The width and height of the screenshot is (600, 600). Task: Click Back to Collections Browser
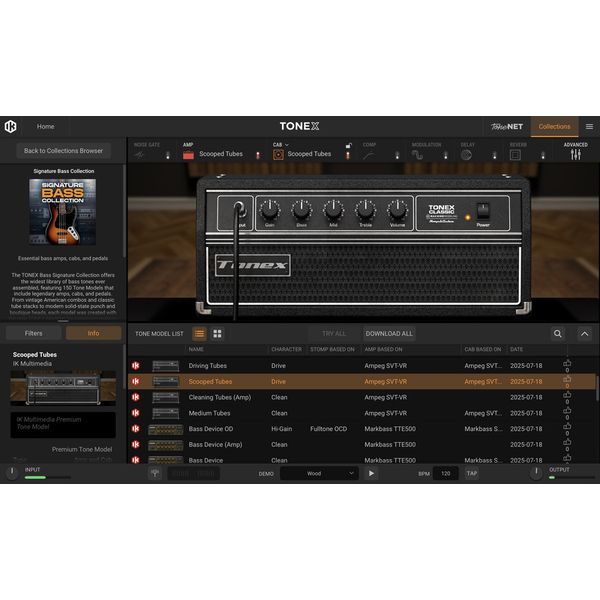64,150
